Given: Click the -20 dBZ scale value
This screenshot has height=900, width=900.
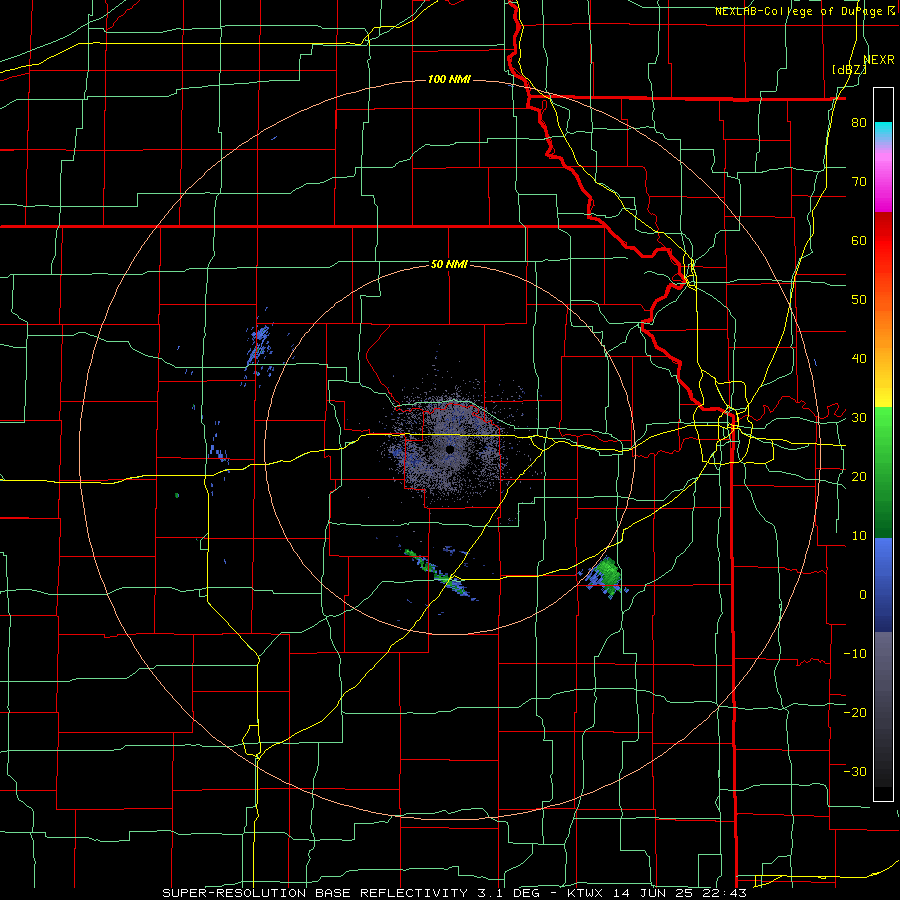Looking at the screenshot, I should tap(855, 713).
